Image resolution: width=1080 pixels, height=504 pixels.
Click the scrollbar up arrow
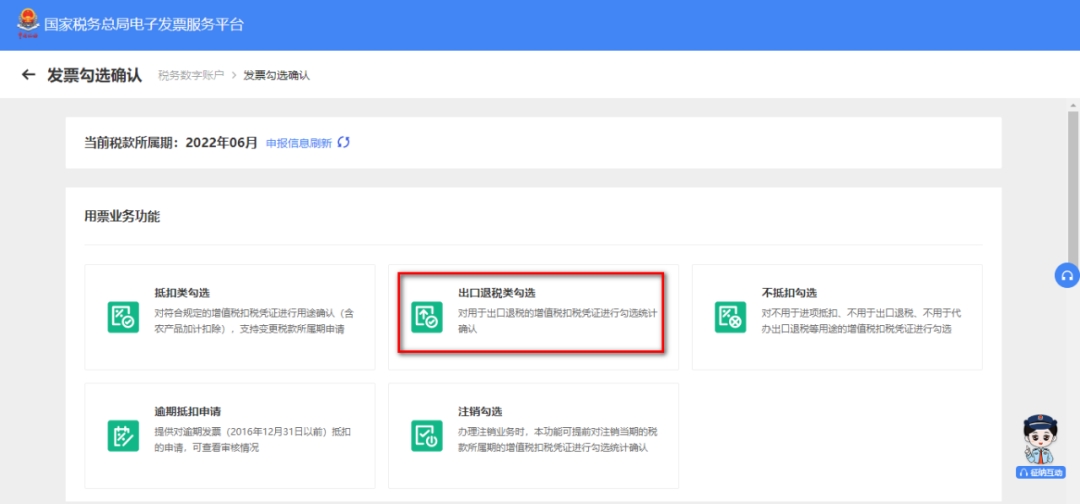pyautogui.click(x=1073, y=103)
